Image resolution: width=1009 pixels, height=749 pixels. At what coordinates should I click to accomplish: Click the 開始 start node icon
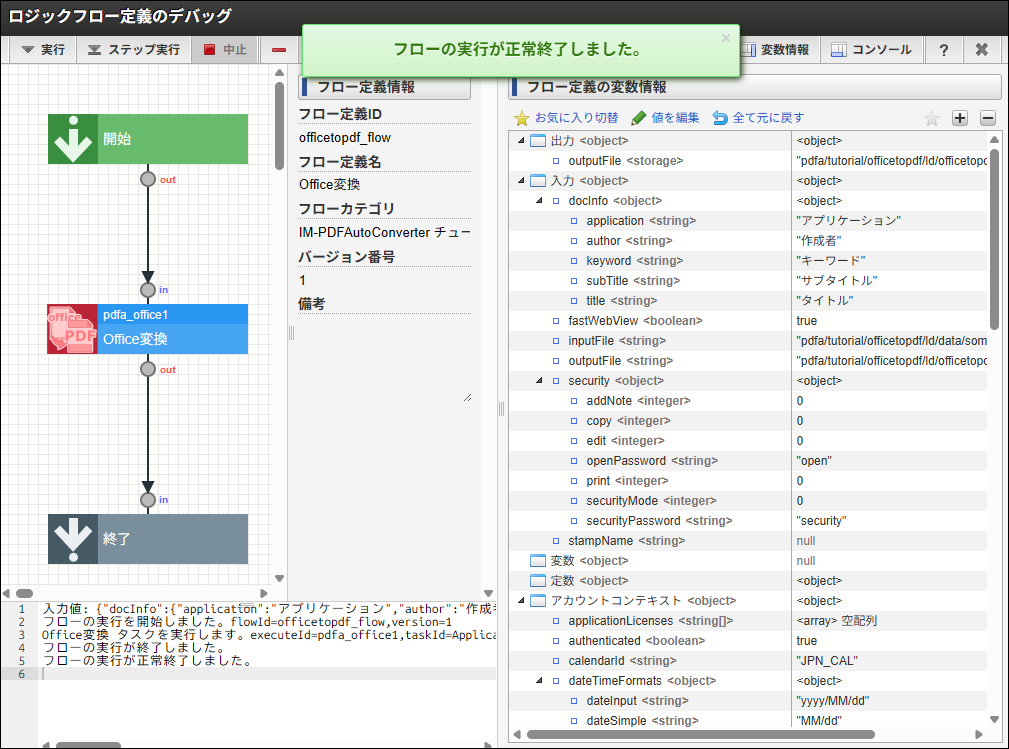point(72,139)
